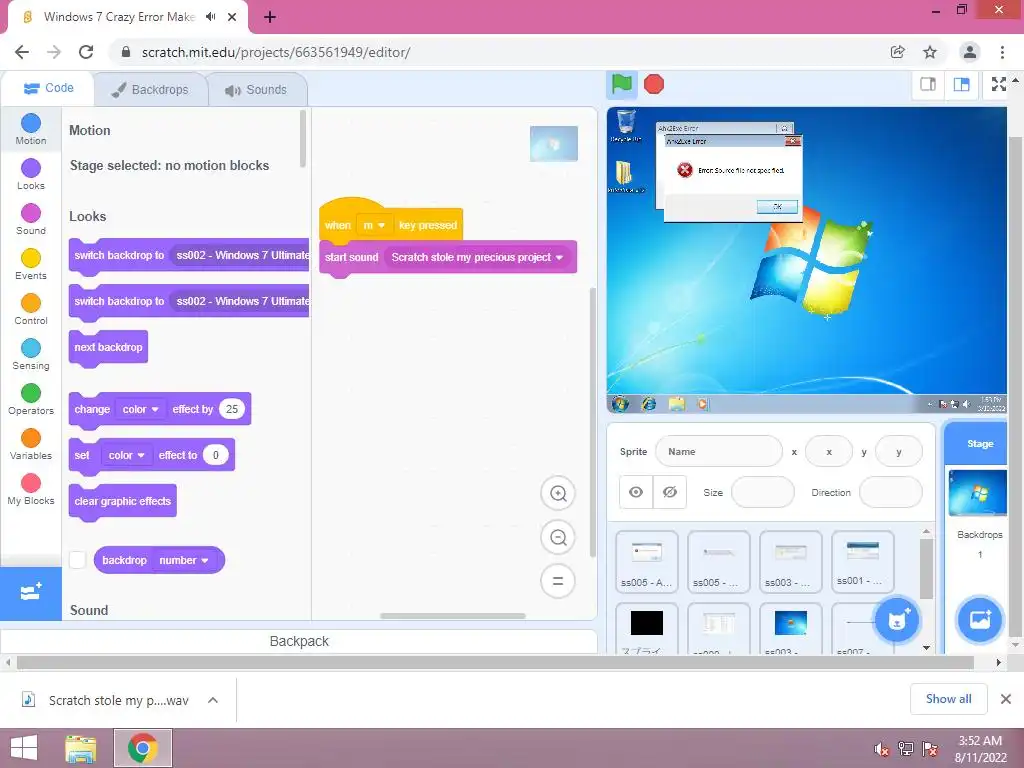Enter full screen stage mode
1024x768 pixels.
click(999, 84)
